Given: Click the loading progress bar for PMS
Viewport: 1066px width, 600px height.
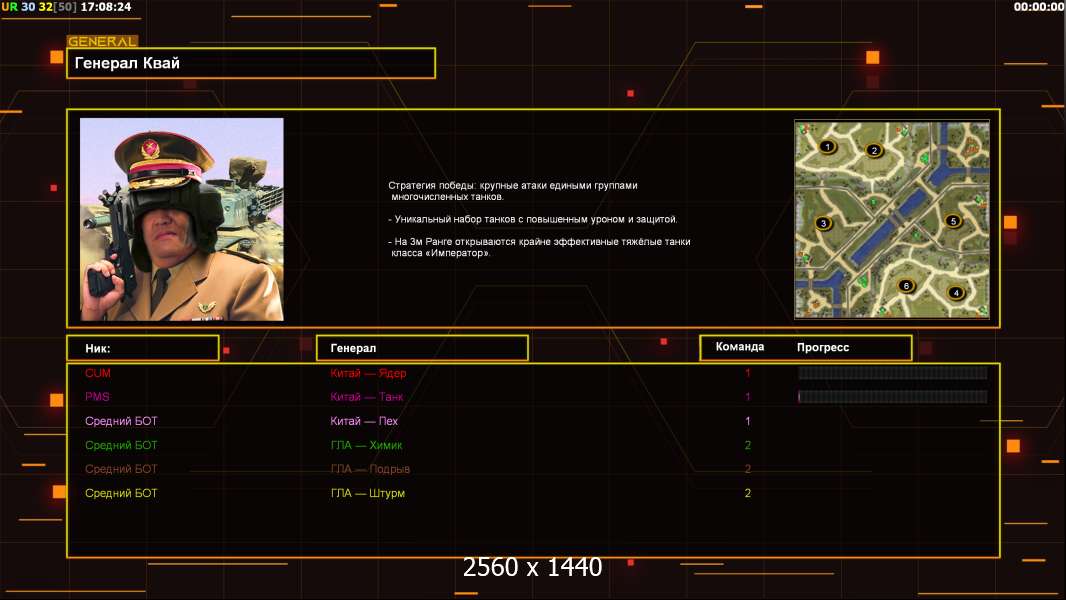Looking at the screenshot, I should tap(892, 397).
